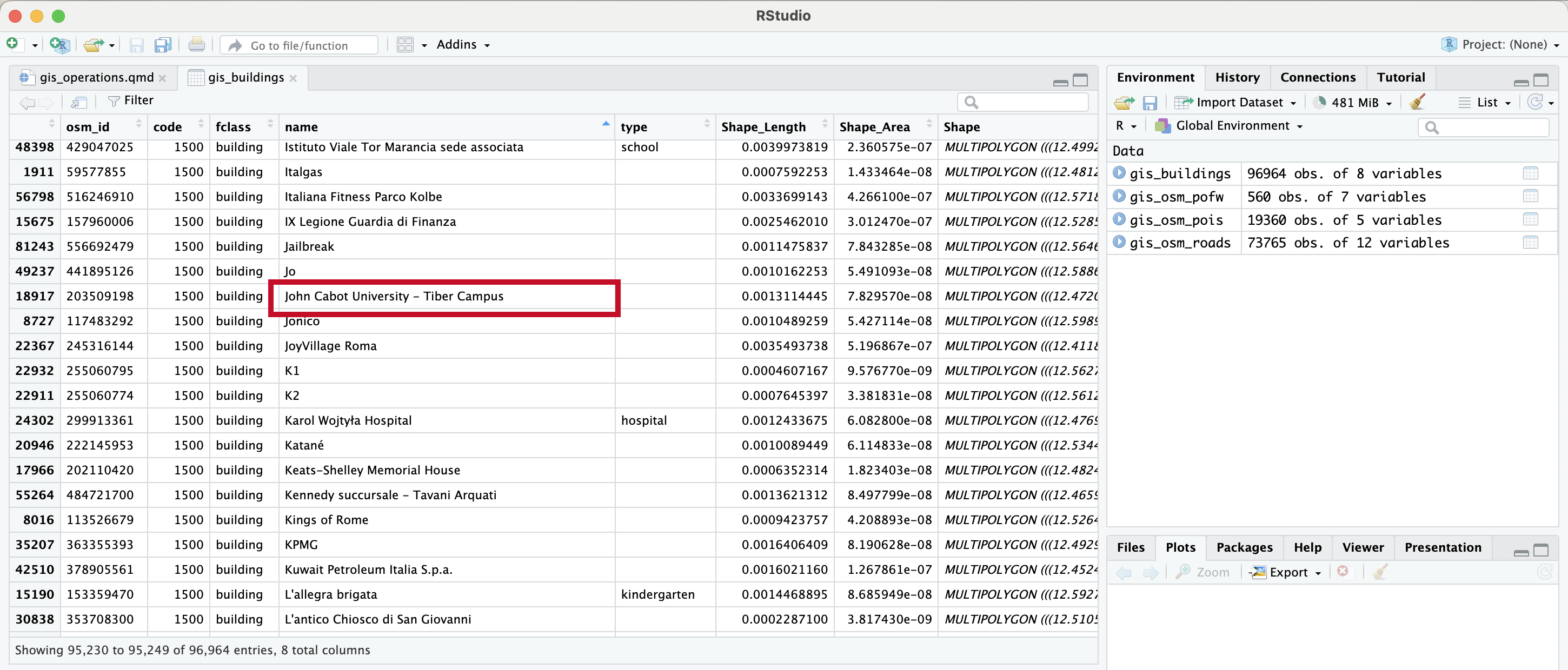Expand gis_osm_pois object details
Viewport: 1568px width, 670px height.
[1119, 220]
